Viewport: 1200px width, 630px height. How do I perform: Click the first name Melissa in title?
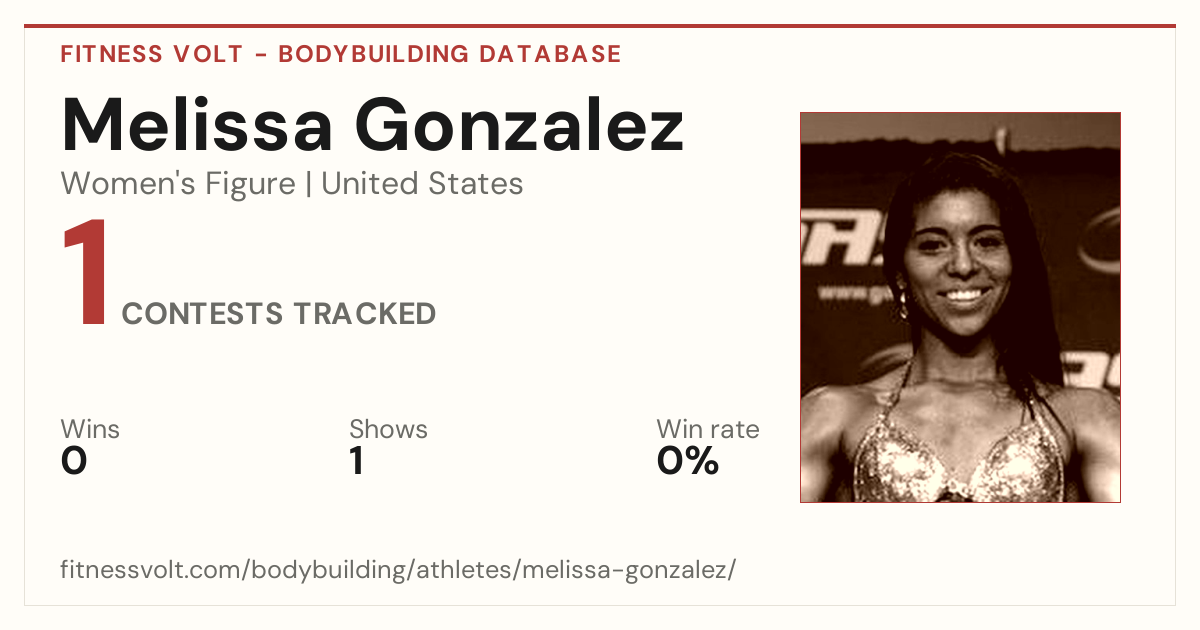click(x=198, y=125)
